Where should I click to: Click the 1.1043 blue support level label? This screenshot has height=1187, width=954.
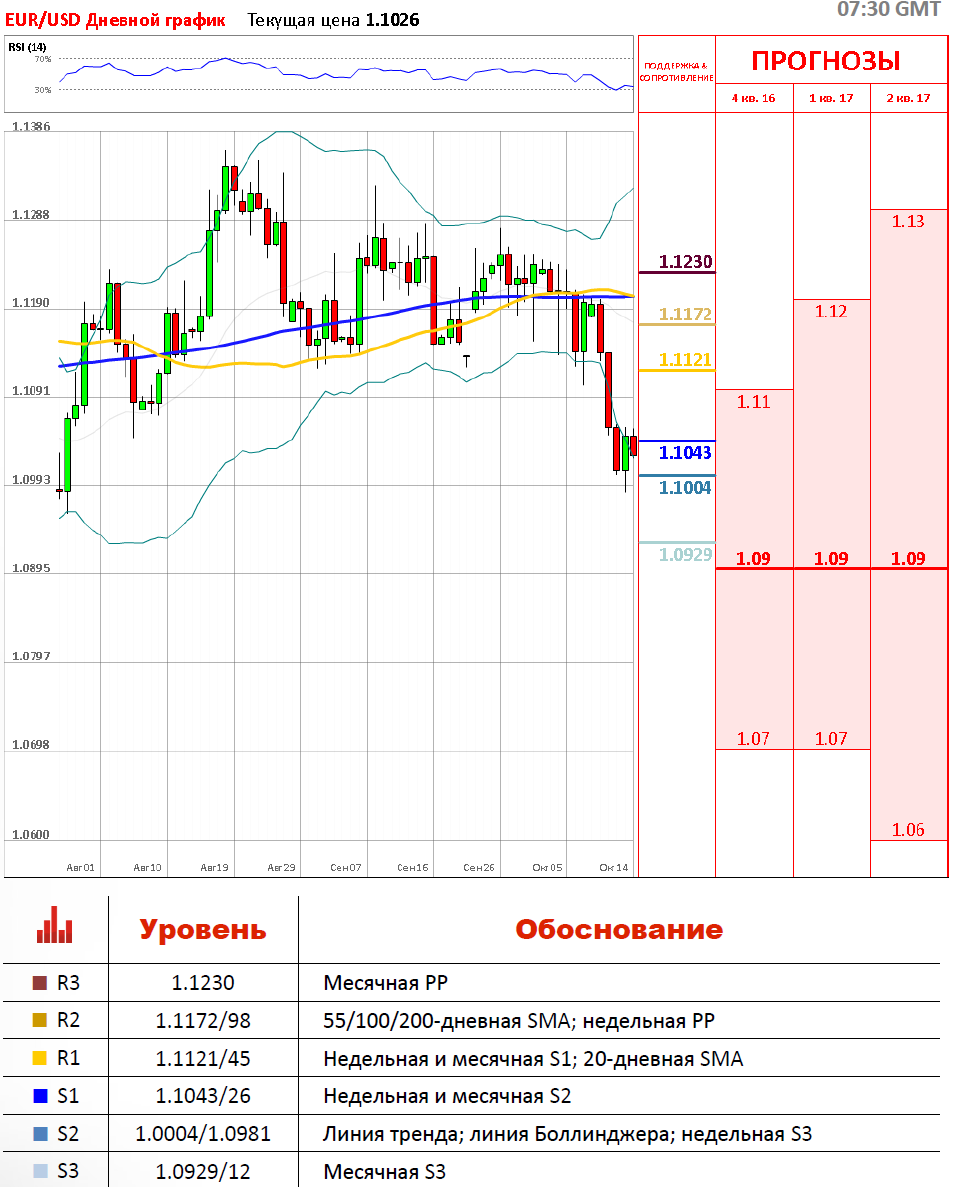pos(685,453)
